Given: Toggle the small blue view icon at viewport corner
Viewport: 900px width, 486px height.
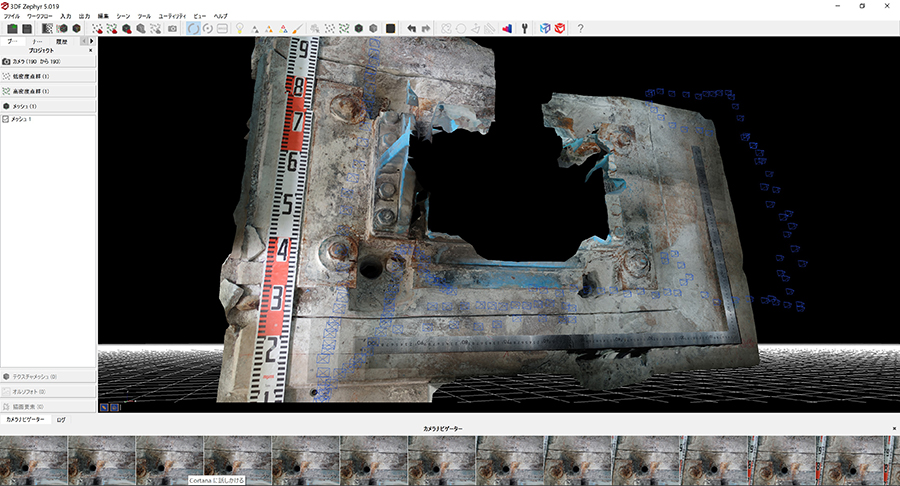Looking at the screenshot, I should pos(104,407).
